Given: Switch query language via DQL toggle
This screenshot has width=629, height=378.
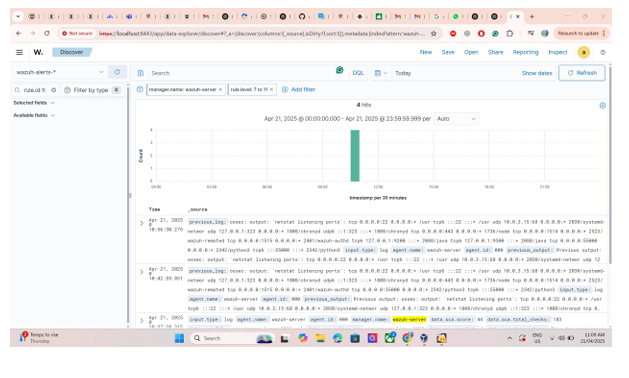Looking at the screenshot, I should pos(358,73).
